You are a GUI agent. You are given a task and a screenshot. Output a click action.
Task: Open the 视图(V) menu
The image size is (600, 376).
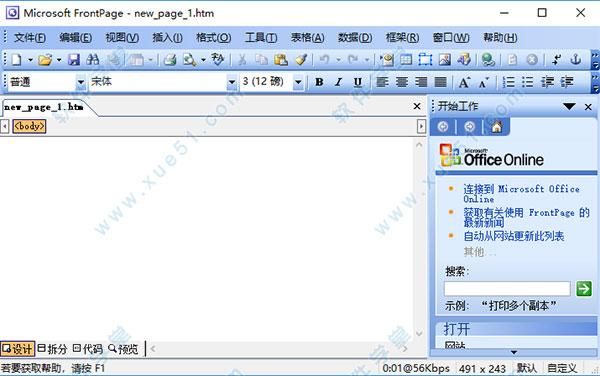point(122,37)
